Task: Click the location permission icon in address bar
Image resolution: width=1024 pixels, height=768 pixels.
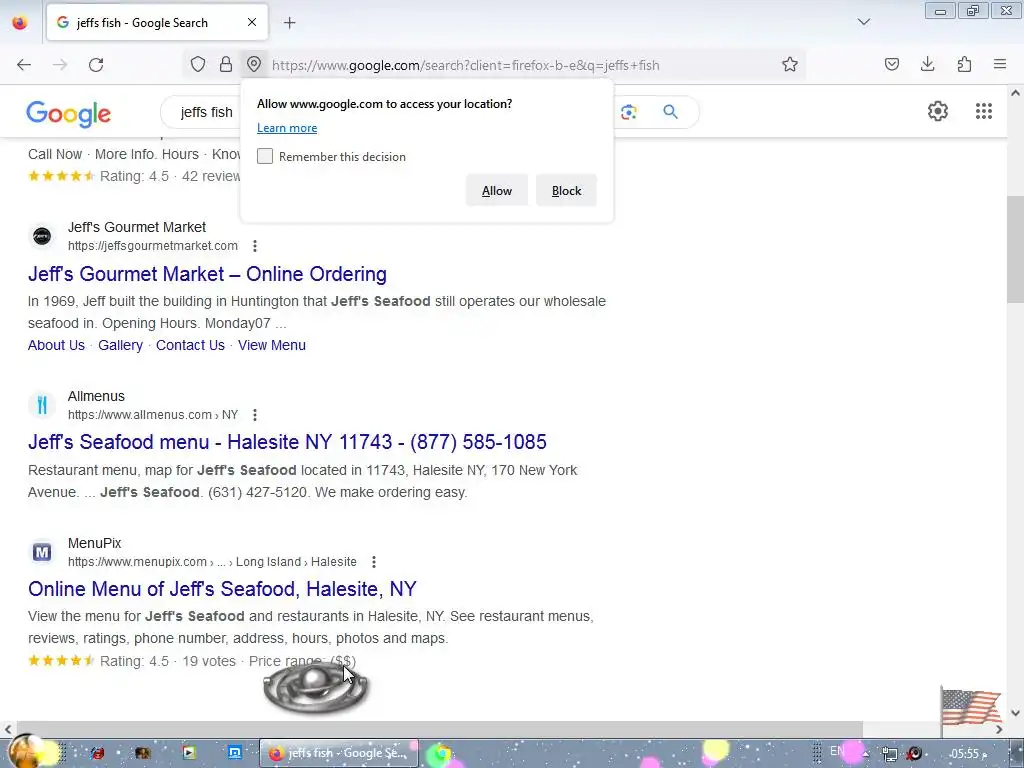Action: tap(254, 64)
